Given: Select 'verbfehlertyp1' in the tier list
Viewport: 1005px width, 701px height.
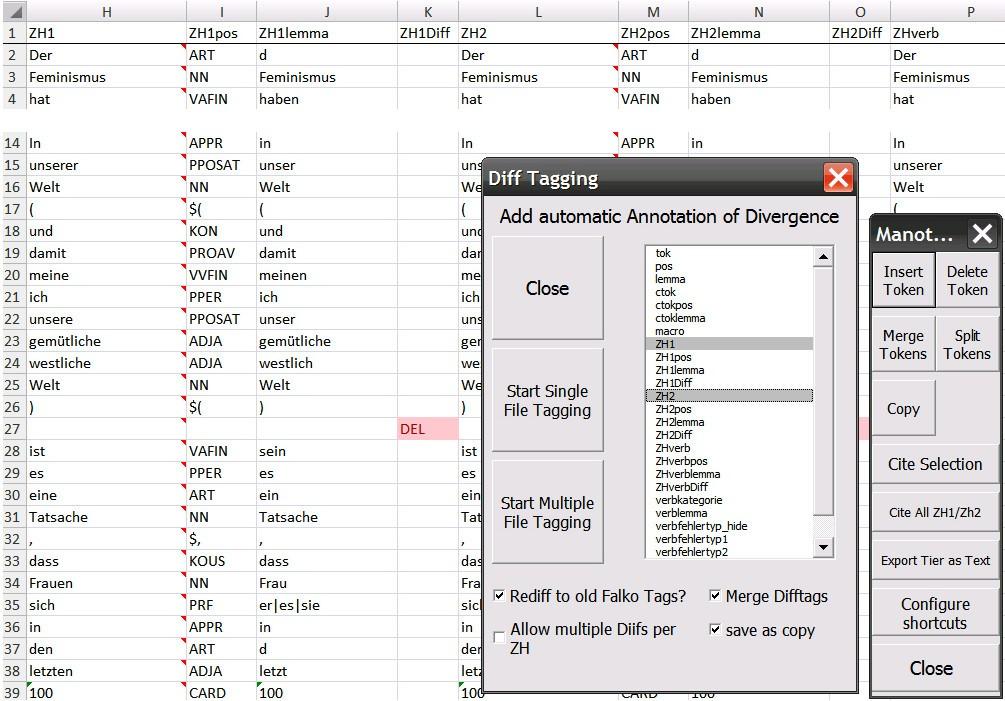Looking at the screenshot, I should 729,539.
